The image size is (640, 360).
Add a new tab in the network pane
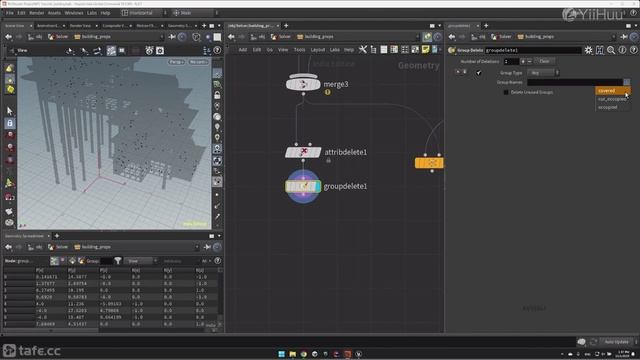(286, 26)
